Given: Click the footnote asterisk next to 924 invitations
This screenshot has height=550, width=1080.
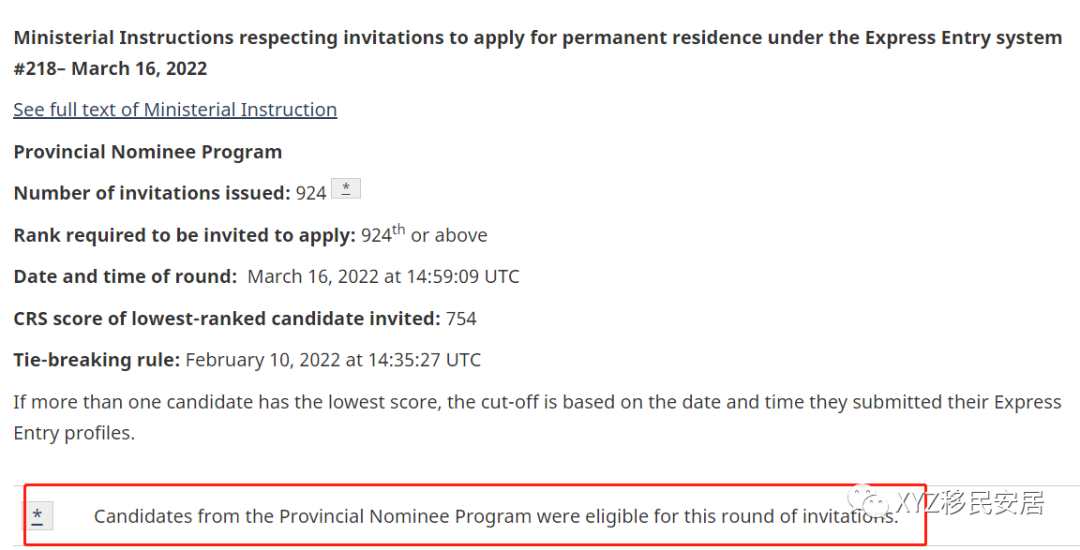Looking at the screenshot, I should coord(346,189).
